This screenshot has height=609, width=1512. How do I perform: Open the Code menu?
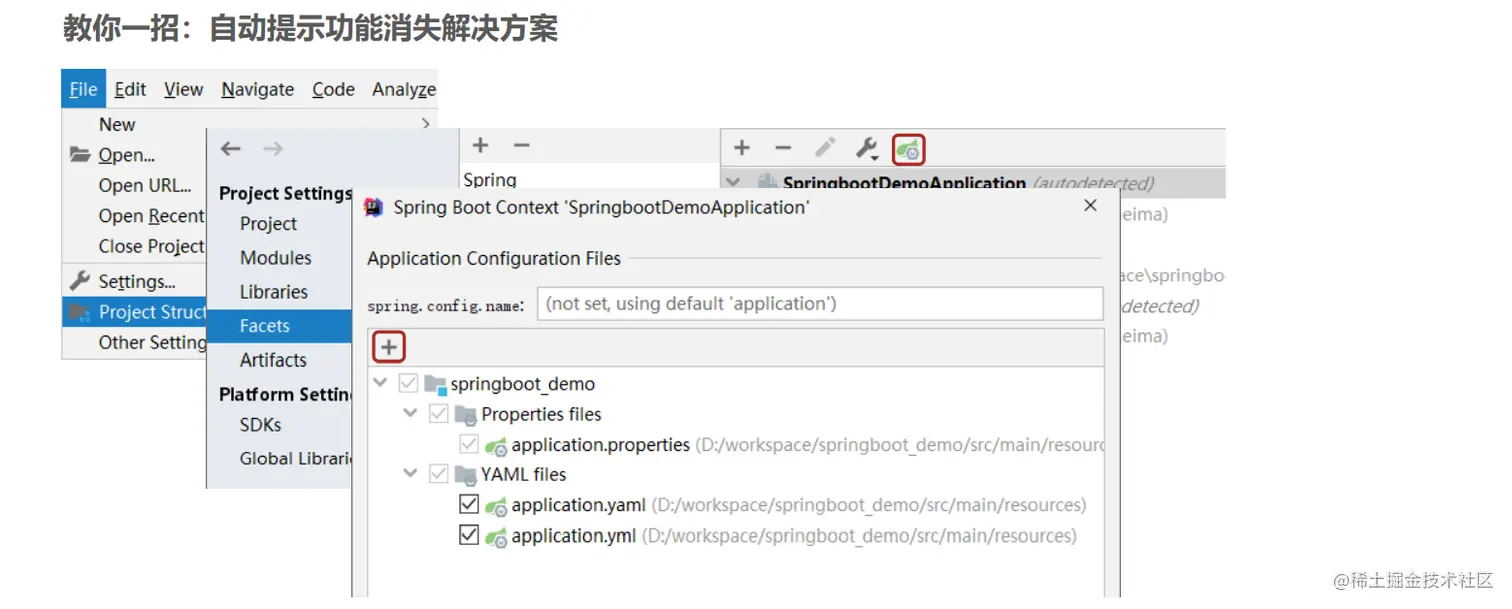(x=333, y=89)
